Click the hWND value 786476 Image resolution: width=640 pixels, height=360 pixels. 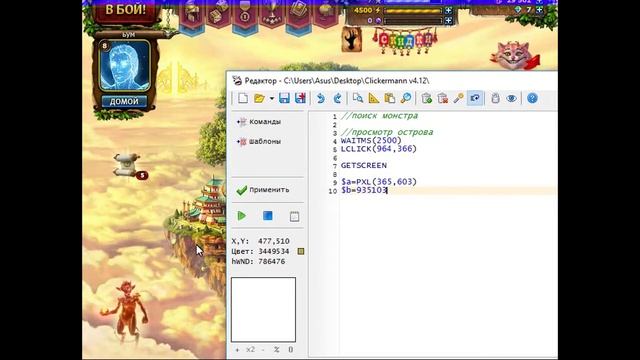pos(272,262)
